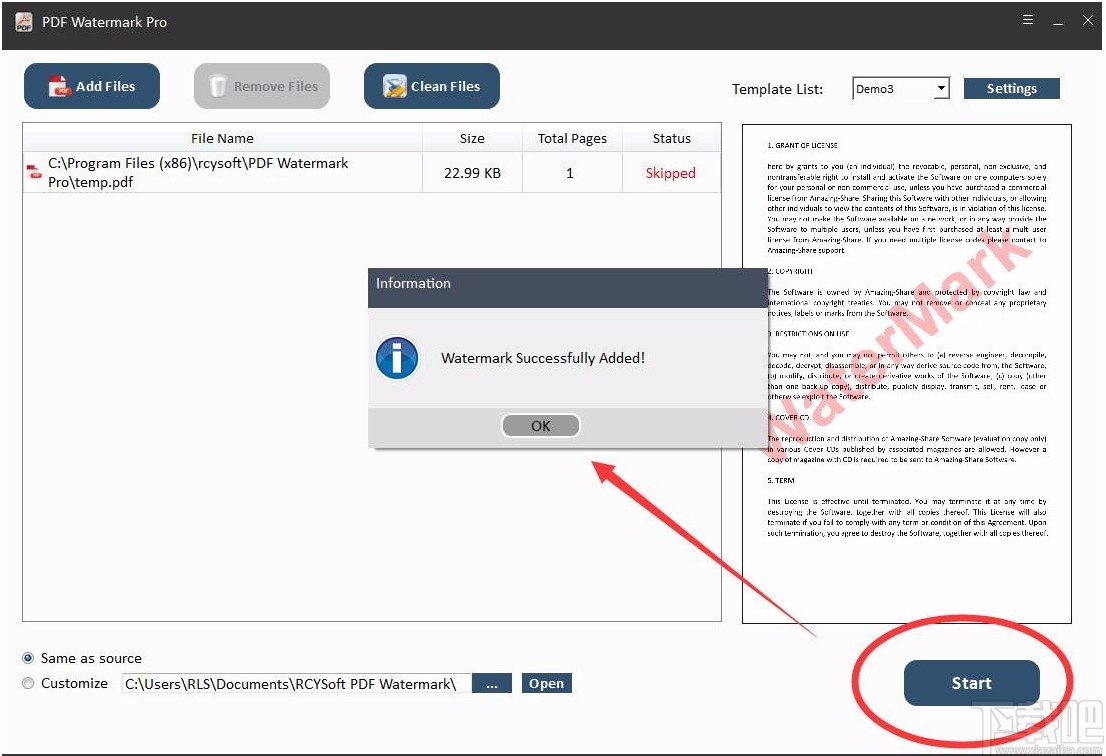
Task: Click the Information dialog title bar
Action: [568, 287]
